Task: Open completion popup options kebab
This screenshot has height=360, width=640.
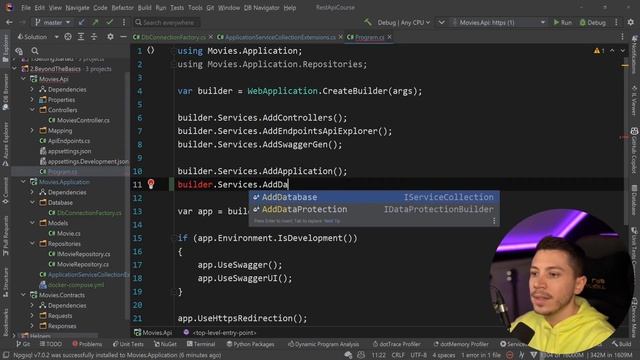Action: coord(494,221)
